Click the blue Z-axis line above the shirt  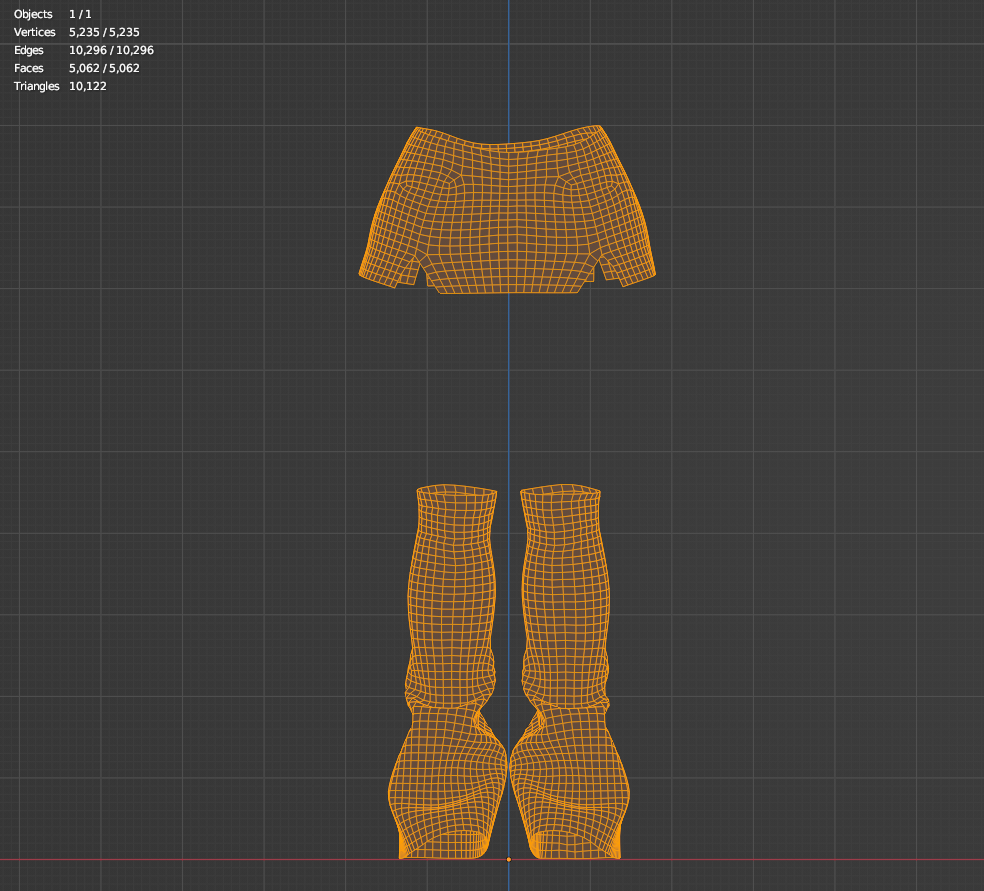point(508,60)
